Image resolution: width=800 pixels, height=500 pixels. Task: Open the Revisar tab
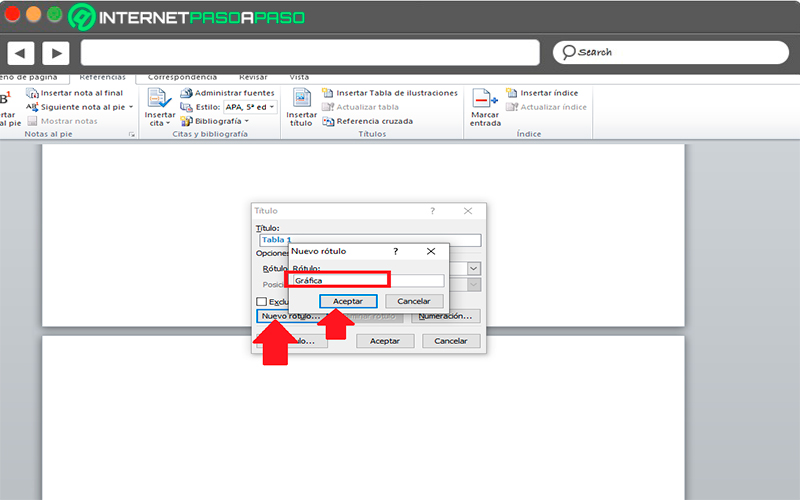(253, 78)
